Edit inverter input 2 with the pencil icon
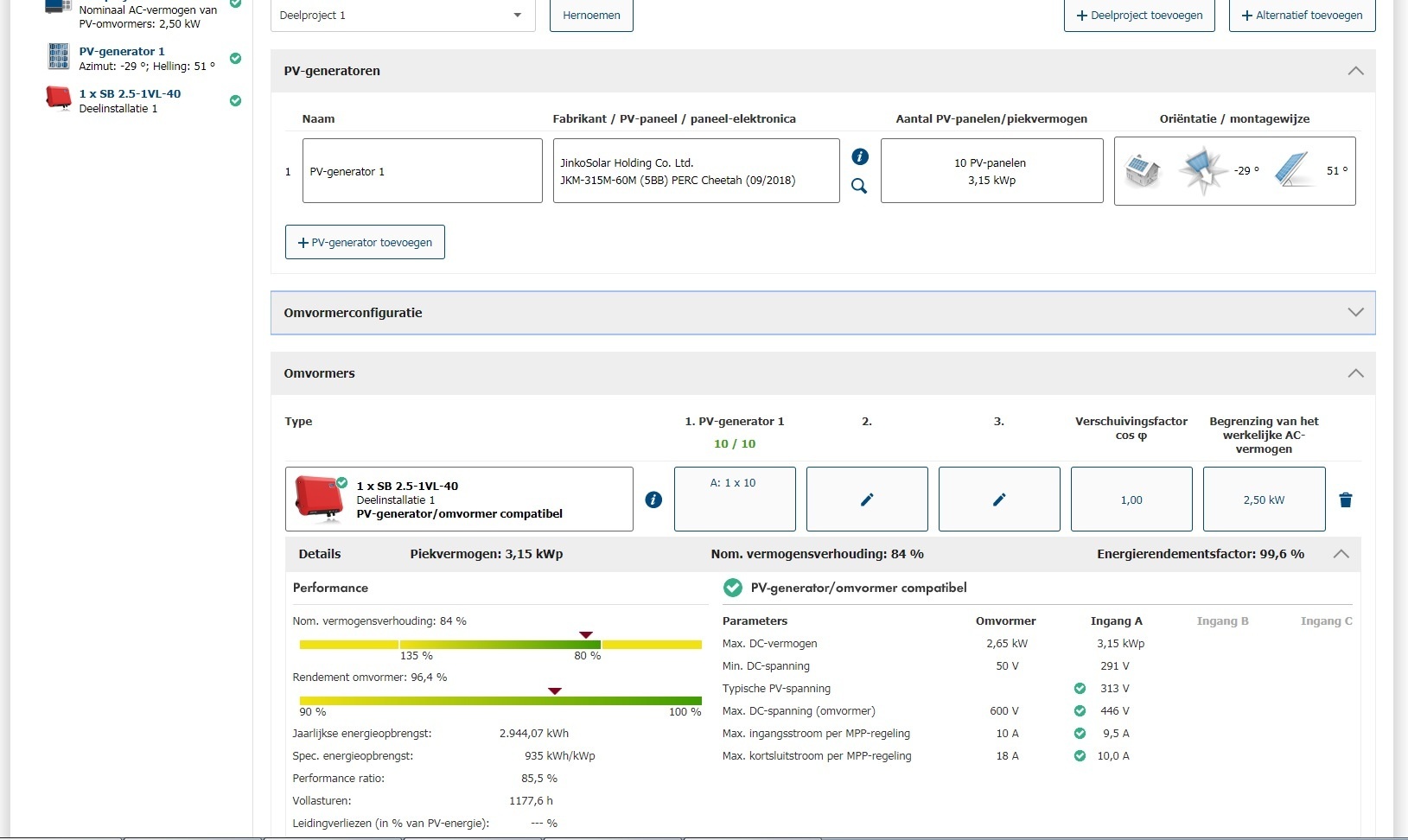The height and width of the screenshot is (840, 1408). 867,500
